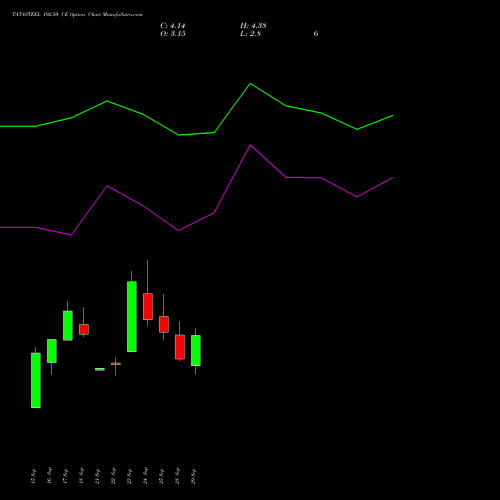Click the tall green candle for 15 Sep
Viewport: 500px width, 500px height.
[x=36, y=380]
